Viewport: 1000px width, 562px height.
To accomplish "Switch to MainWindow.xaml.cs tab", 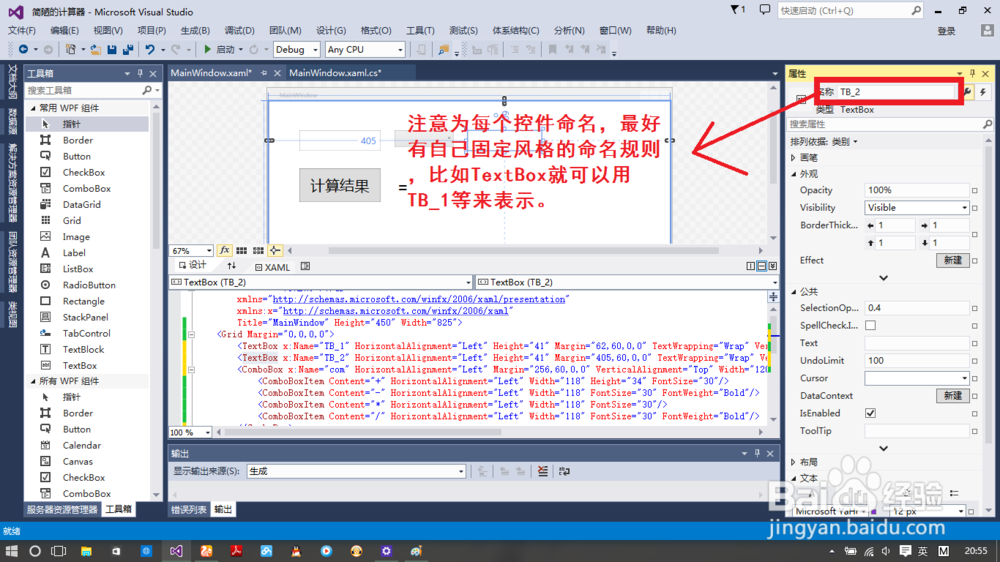I will 335,73.
